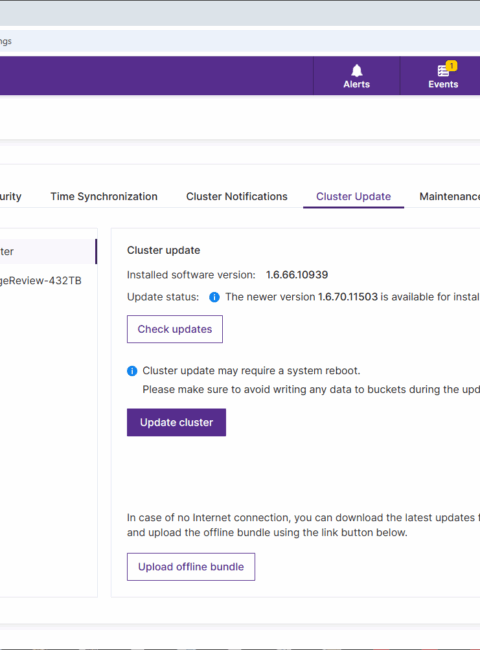Click newer version 1.6.70.11503 text
The width and height of the screenshot is (480, 650).
click(x=348, y=297)
